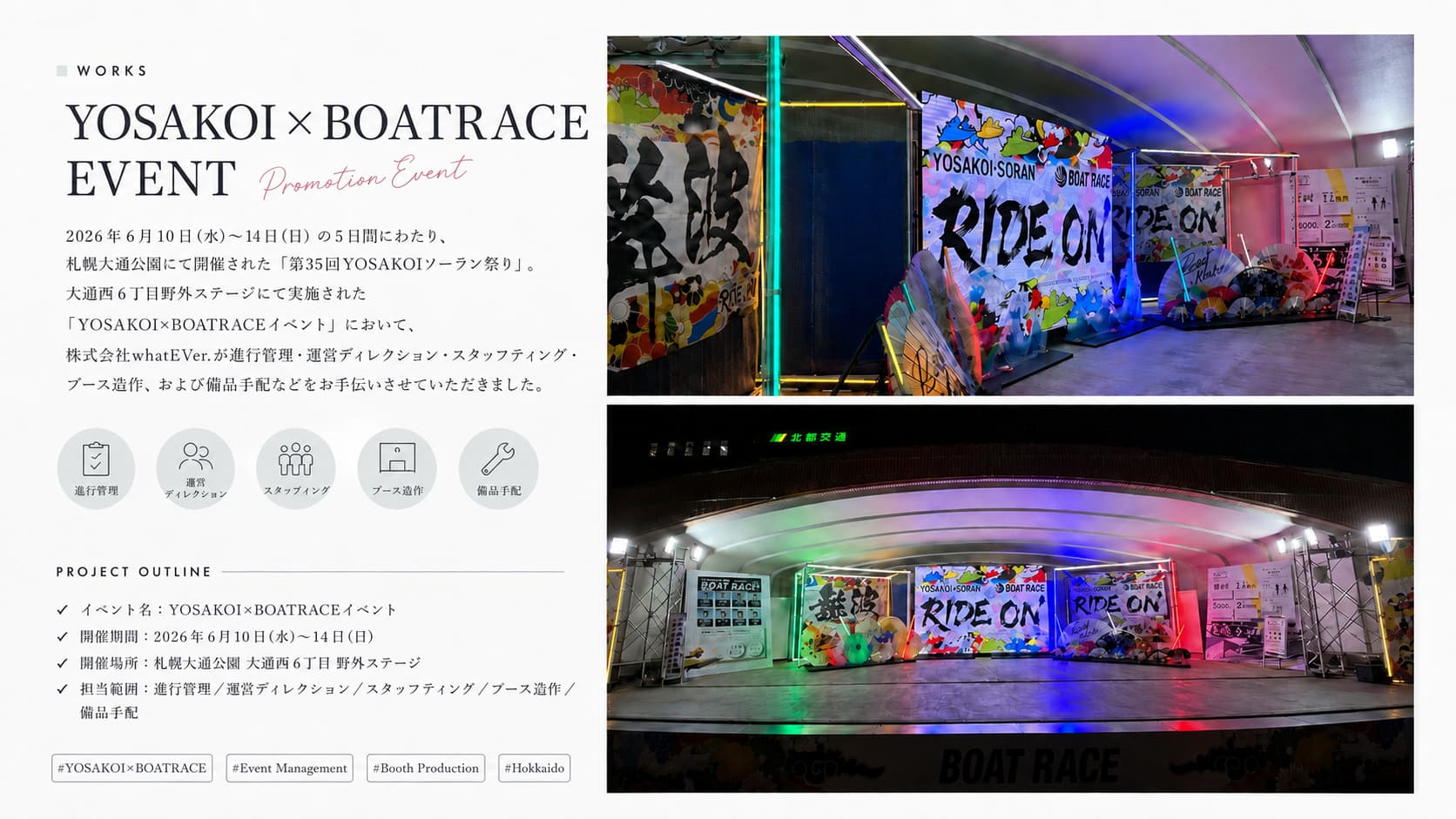Click the checkmark beside 開催場所
1456x819 pixels.
[x=63, y=662]
